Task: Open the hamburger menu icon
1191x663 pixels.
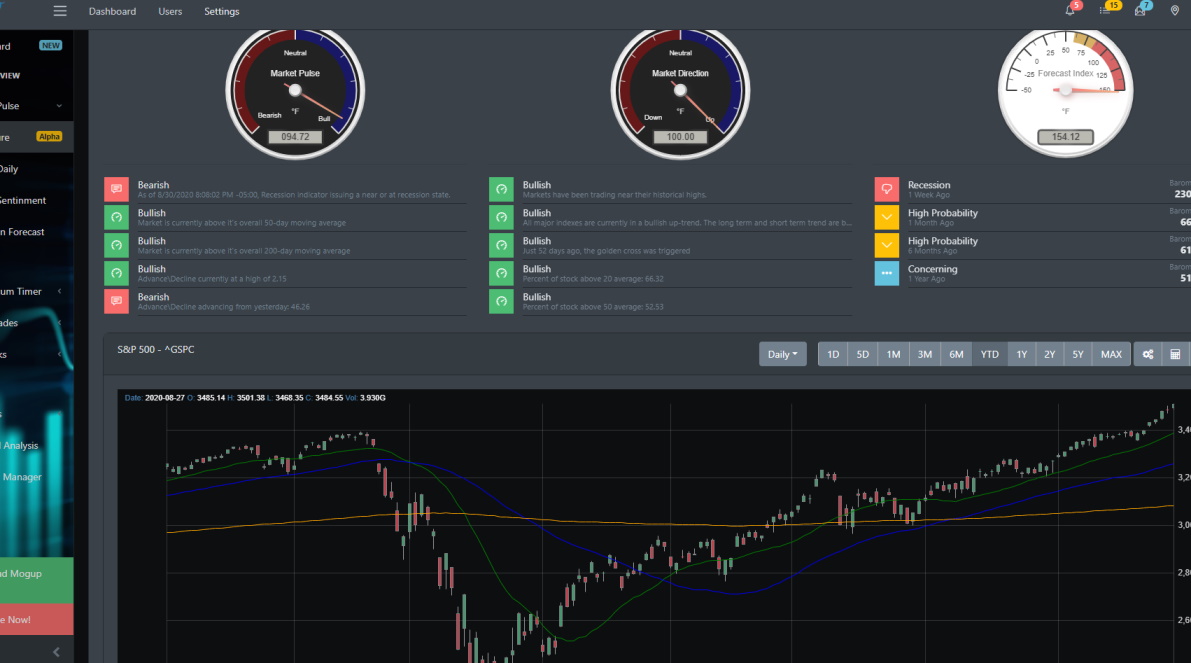Action: pyautogui.click(x=60, y=11)
